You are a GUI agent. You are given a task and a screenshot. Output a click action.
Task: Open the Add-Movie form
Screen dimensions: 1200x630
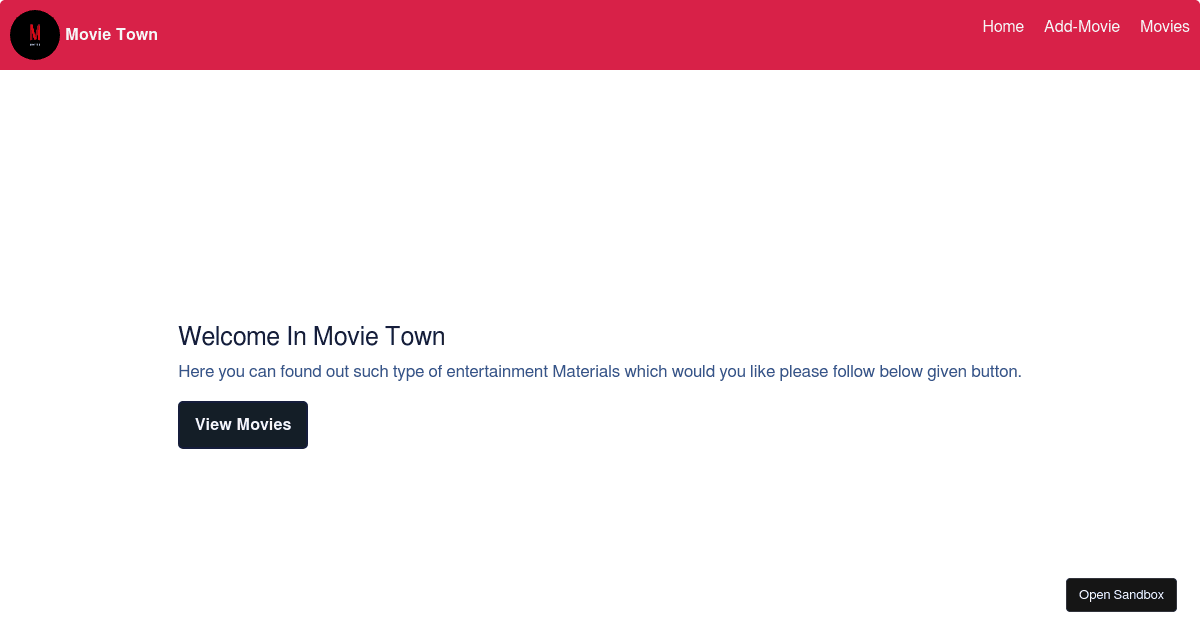point(1082,27)
